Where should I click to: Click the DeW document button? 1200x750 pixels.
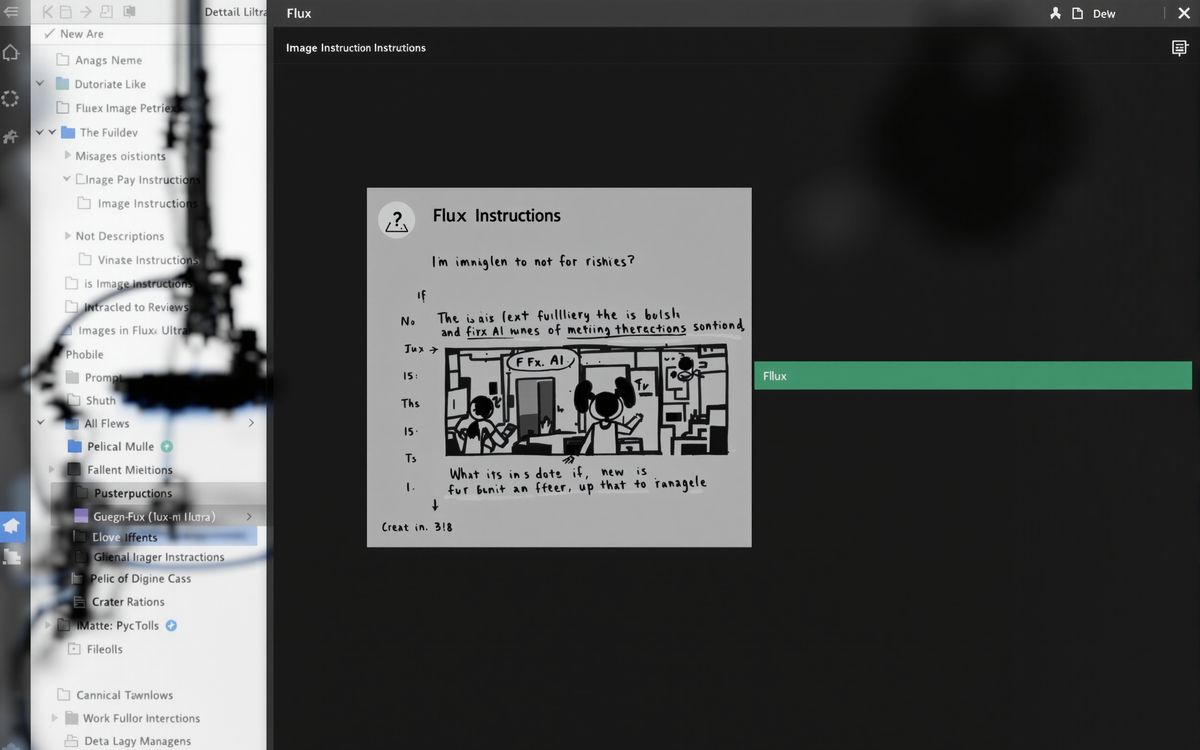(1094, 14)
